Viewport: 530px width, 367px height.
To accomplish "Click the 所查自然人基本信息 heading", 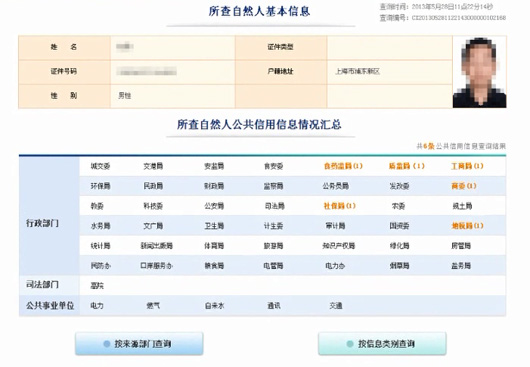I will (259, 11).
